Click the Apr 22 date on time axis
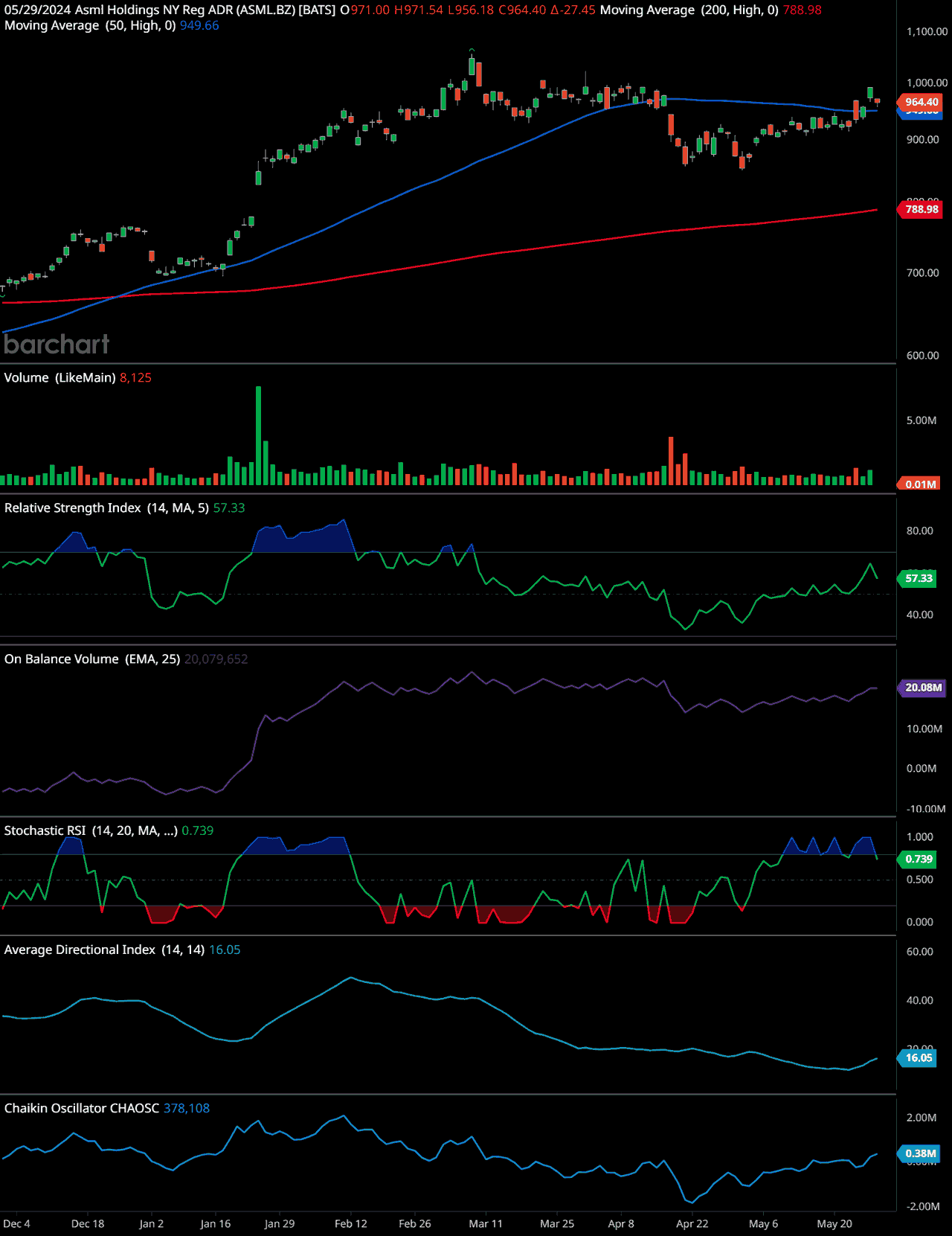 pos(692,1223)
